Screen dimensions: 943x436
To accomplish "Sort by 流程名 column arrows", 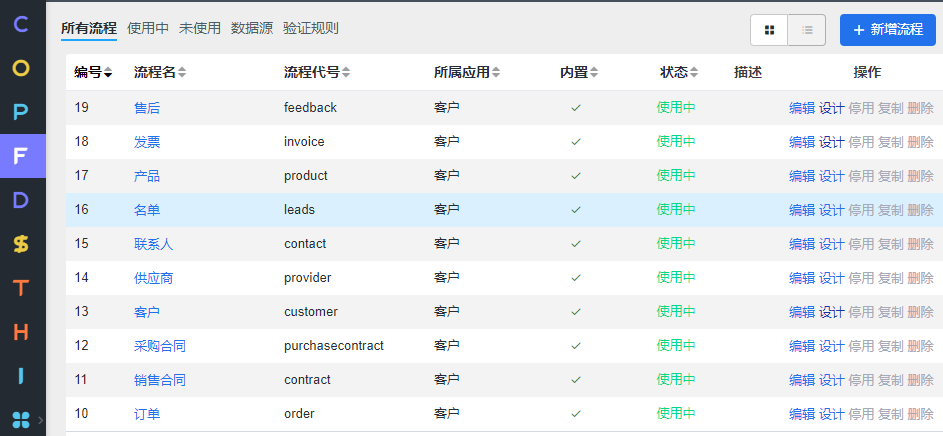I will click(x=182, y=73).
